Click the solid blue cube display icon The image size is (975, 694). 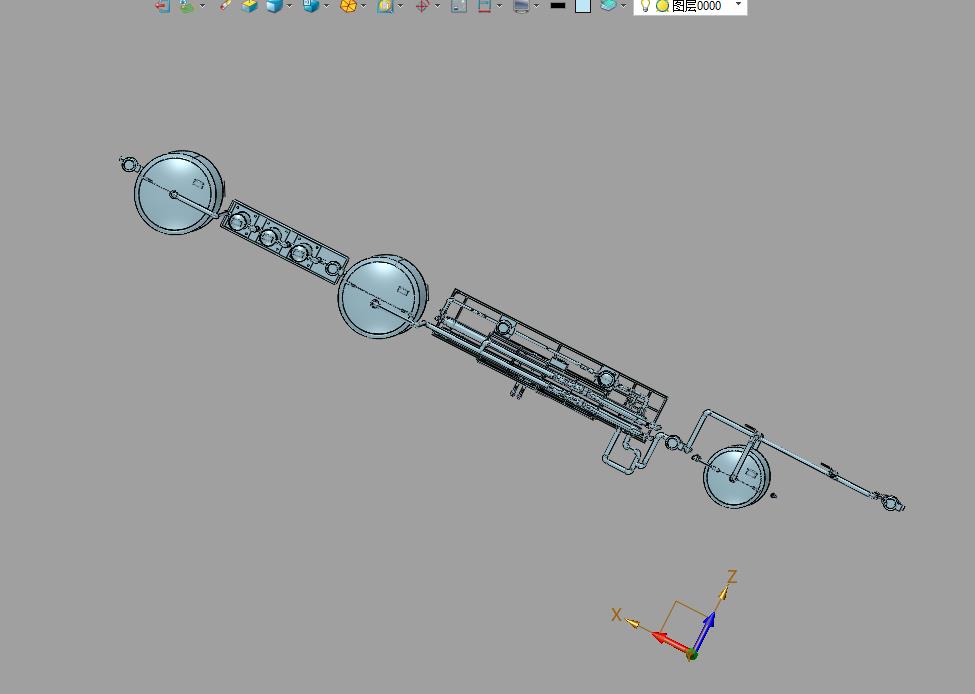coord(274,6)
